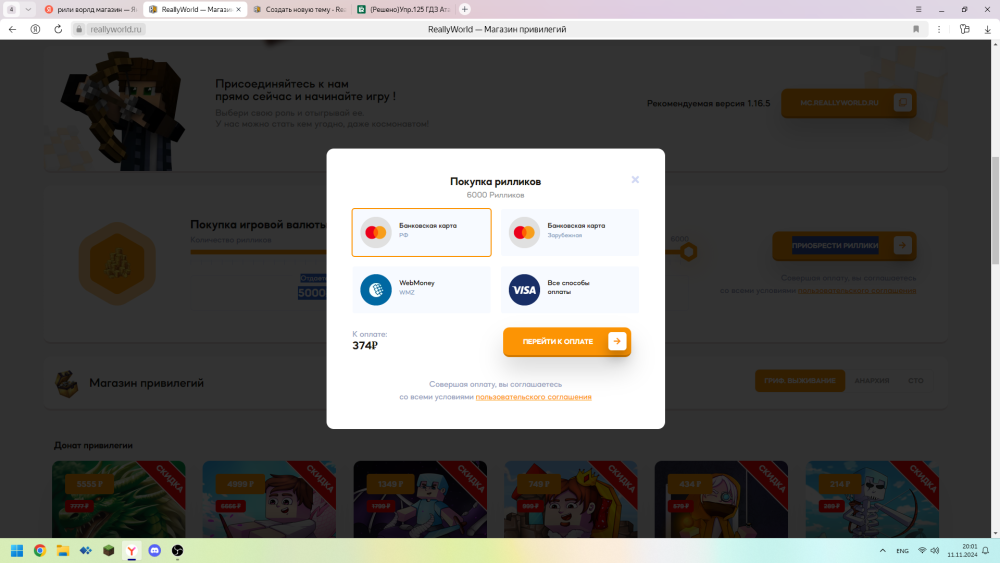
Task: Open the browser hamburger menu
Action: (x=918, y=10)
